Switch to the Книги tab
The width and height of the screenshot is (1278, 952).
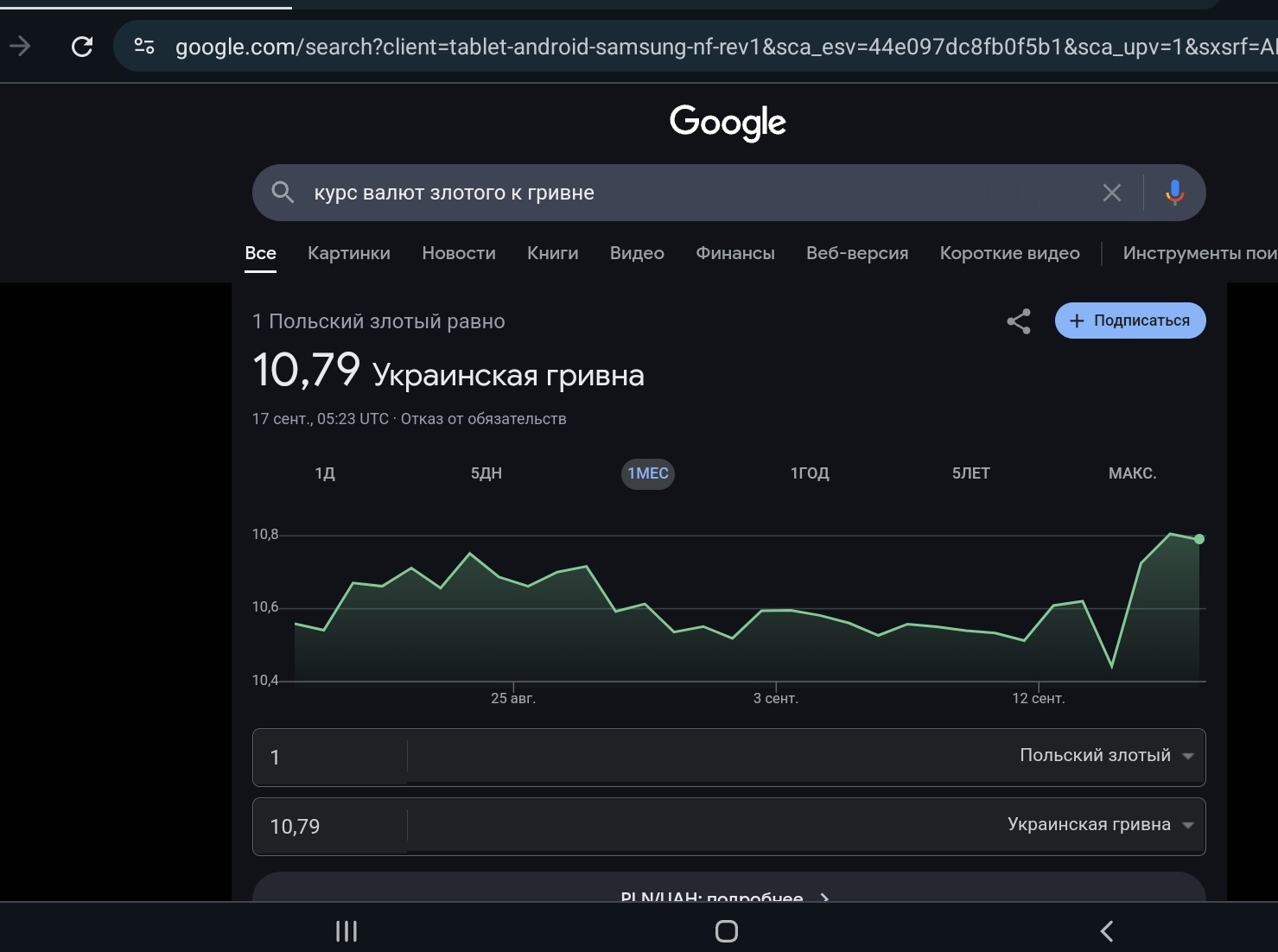553,253
